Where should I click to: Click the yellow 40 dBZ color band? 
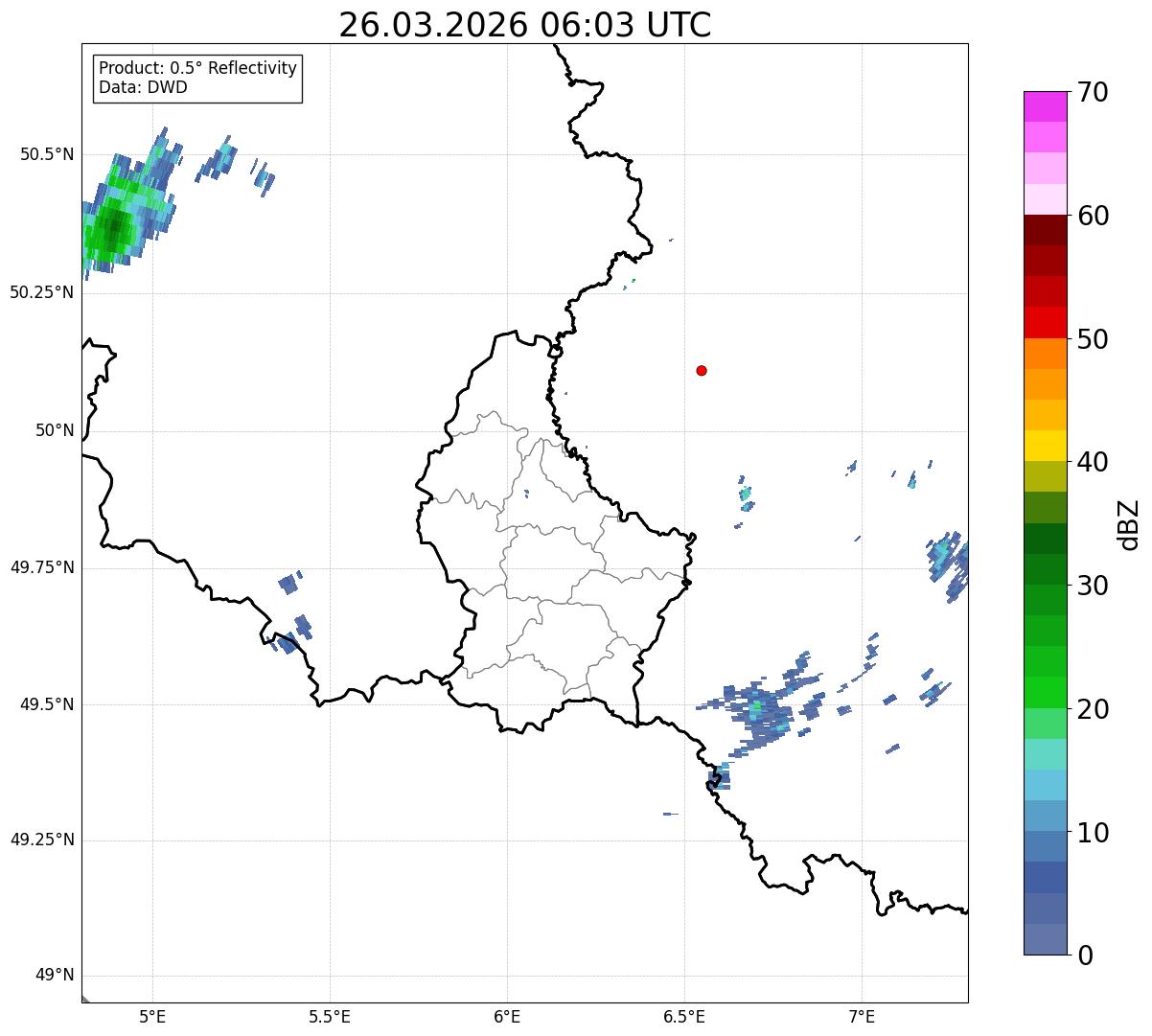pos(1045,446)
